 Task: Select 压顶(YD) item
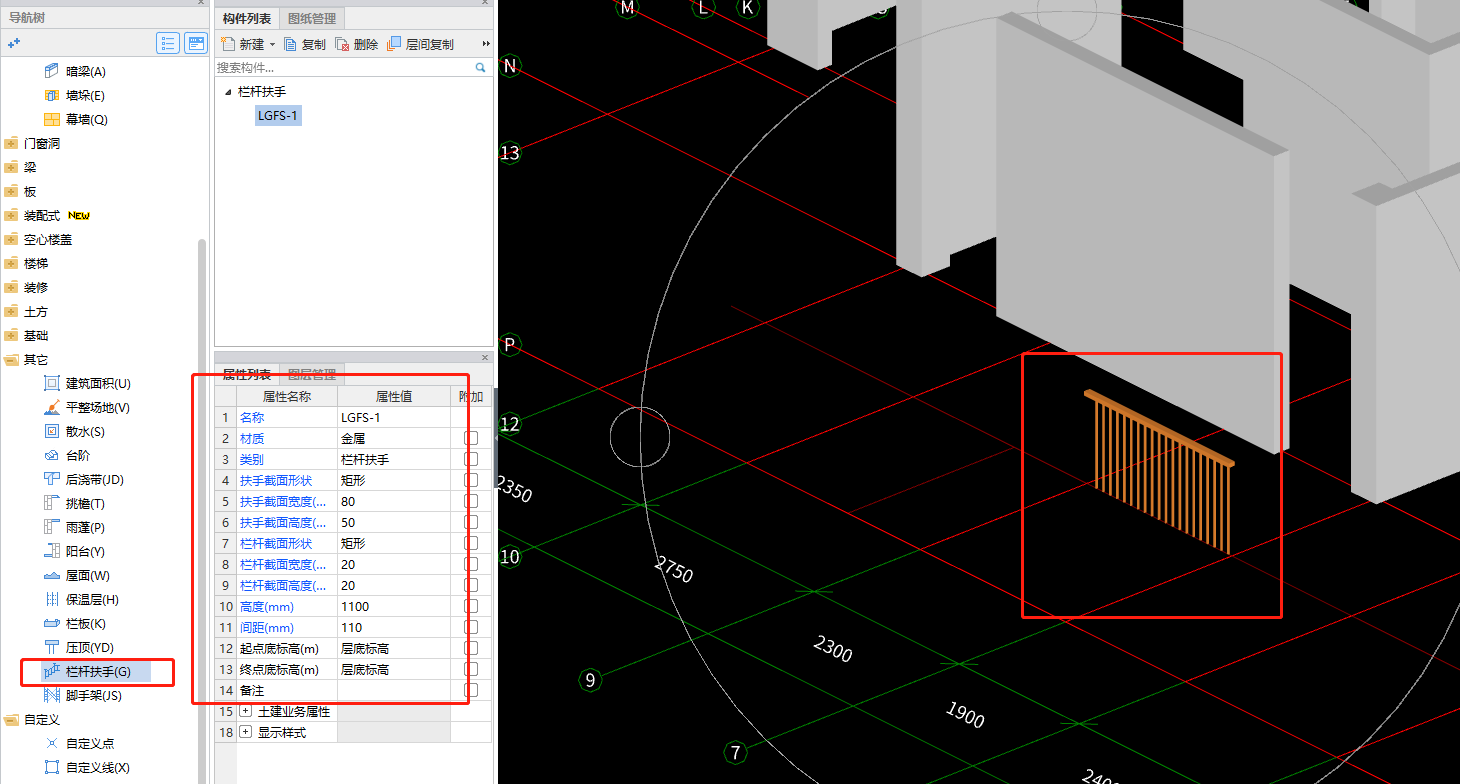pyautogui.click(x=89, y=647)
